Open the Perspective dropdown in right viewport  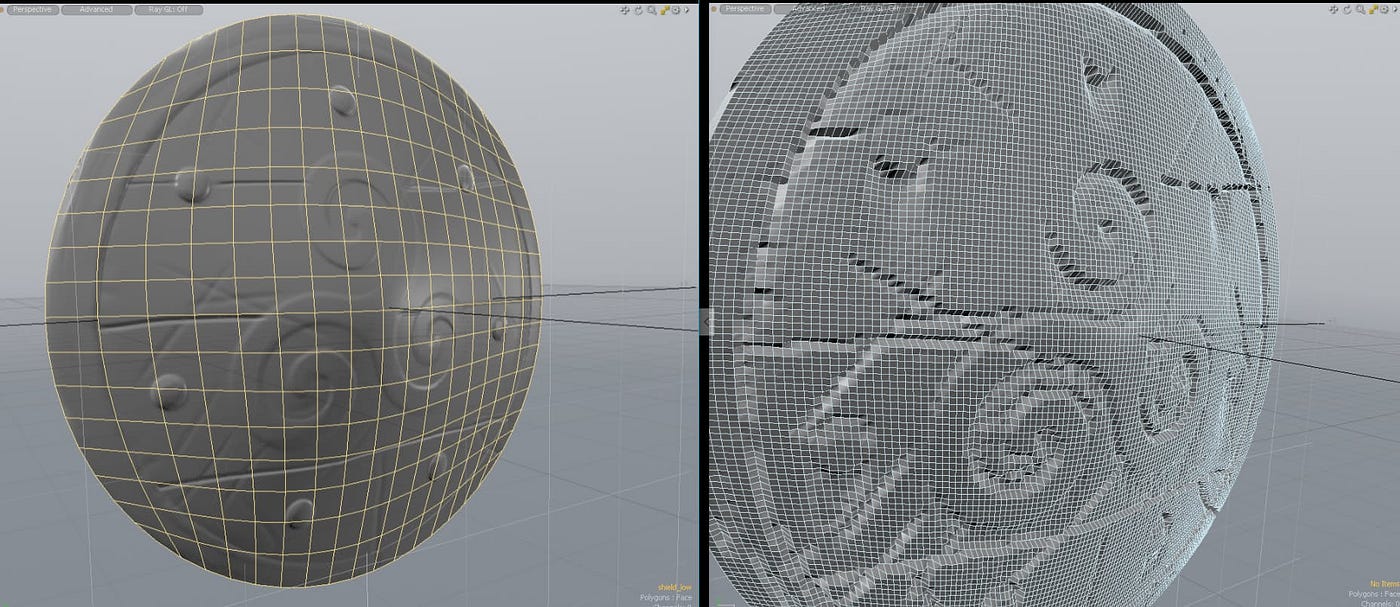coord(744,8)
